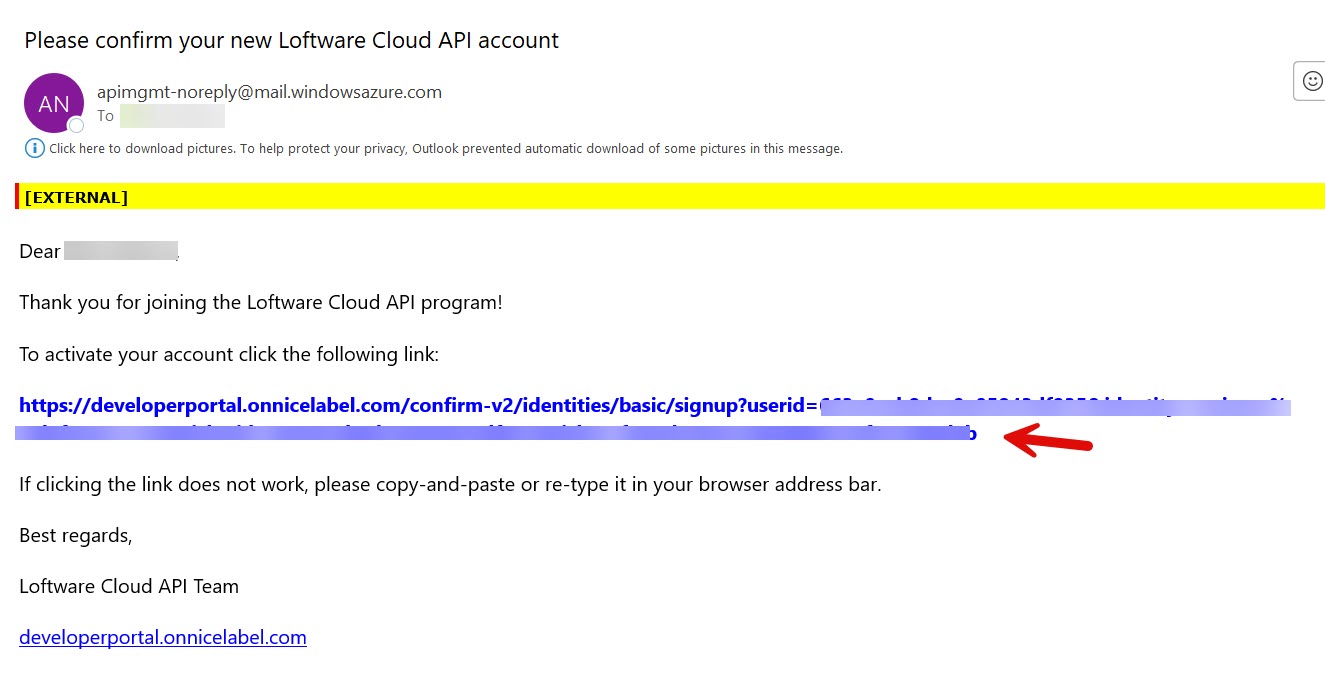Click the blue info icon in privacy notice
This screenshot has height=685, width=1325.
point(34,149)
